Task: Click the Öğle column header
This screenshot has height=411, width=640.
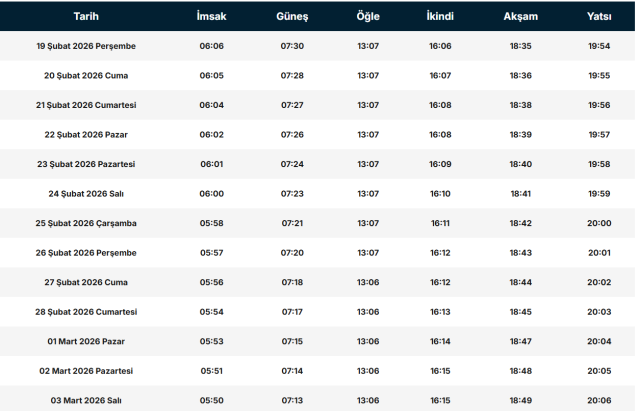Action: (x=367, y=17)
